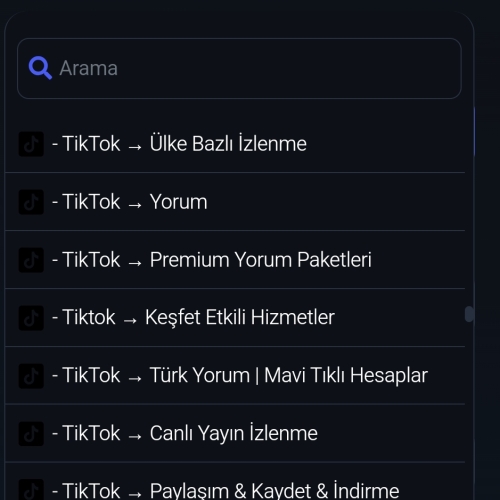
Task: Click TikTok icon beside Premium Yorum Paketleri
Action: tap(31, 260)
